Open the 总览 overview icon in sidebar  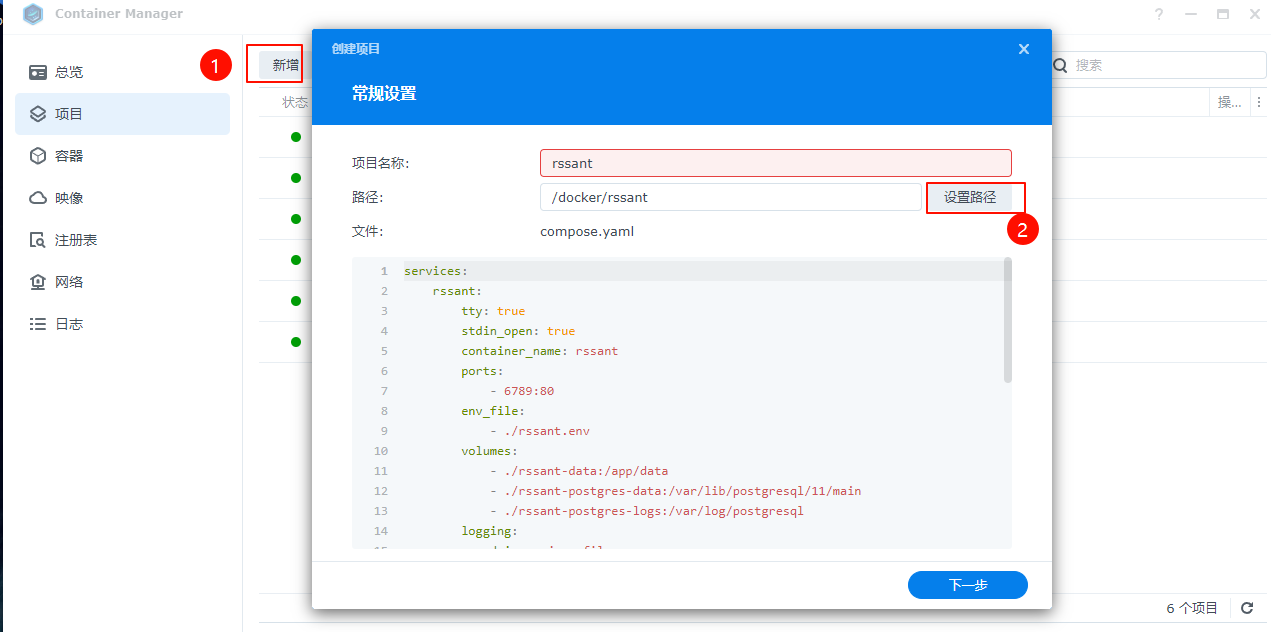click(x=38, y=72)
